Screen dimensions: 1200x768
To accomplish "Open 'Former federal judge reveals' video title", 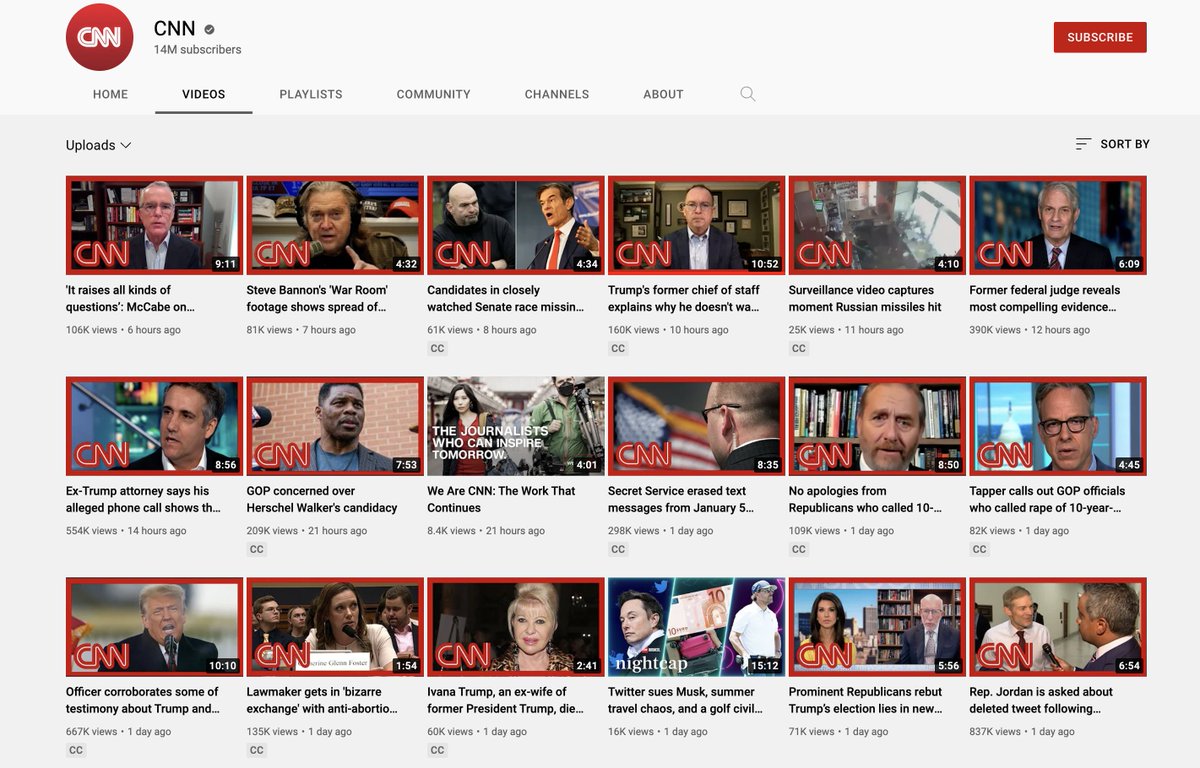I will 1045,298.
